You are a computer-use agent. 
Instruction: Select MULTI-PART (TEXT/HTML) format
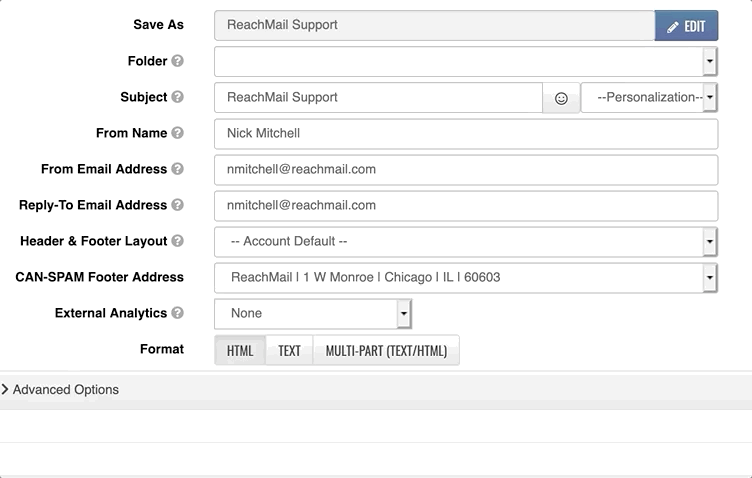[x=386, y=350]
